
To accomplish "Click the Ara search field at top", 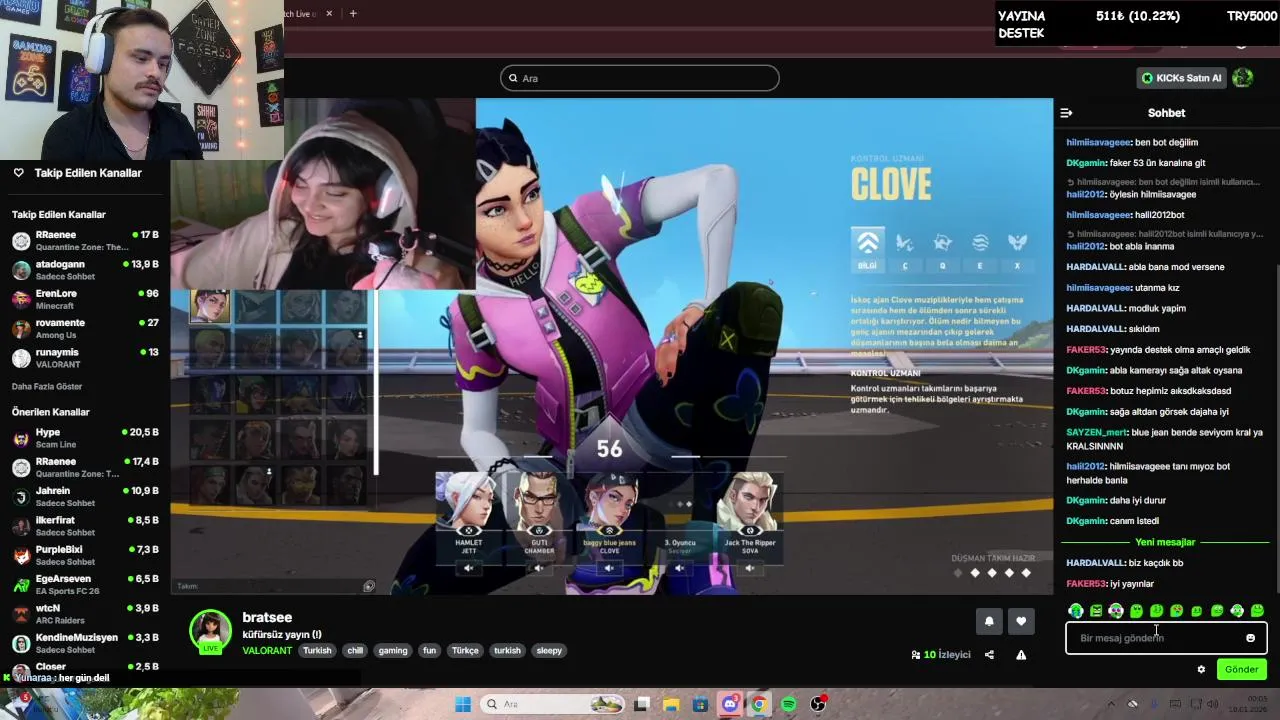I will 640,78.
